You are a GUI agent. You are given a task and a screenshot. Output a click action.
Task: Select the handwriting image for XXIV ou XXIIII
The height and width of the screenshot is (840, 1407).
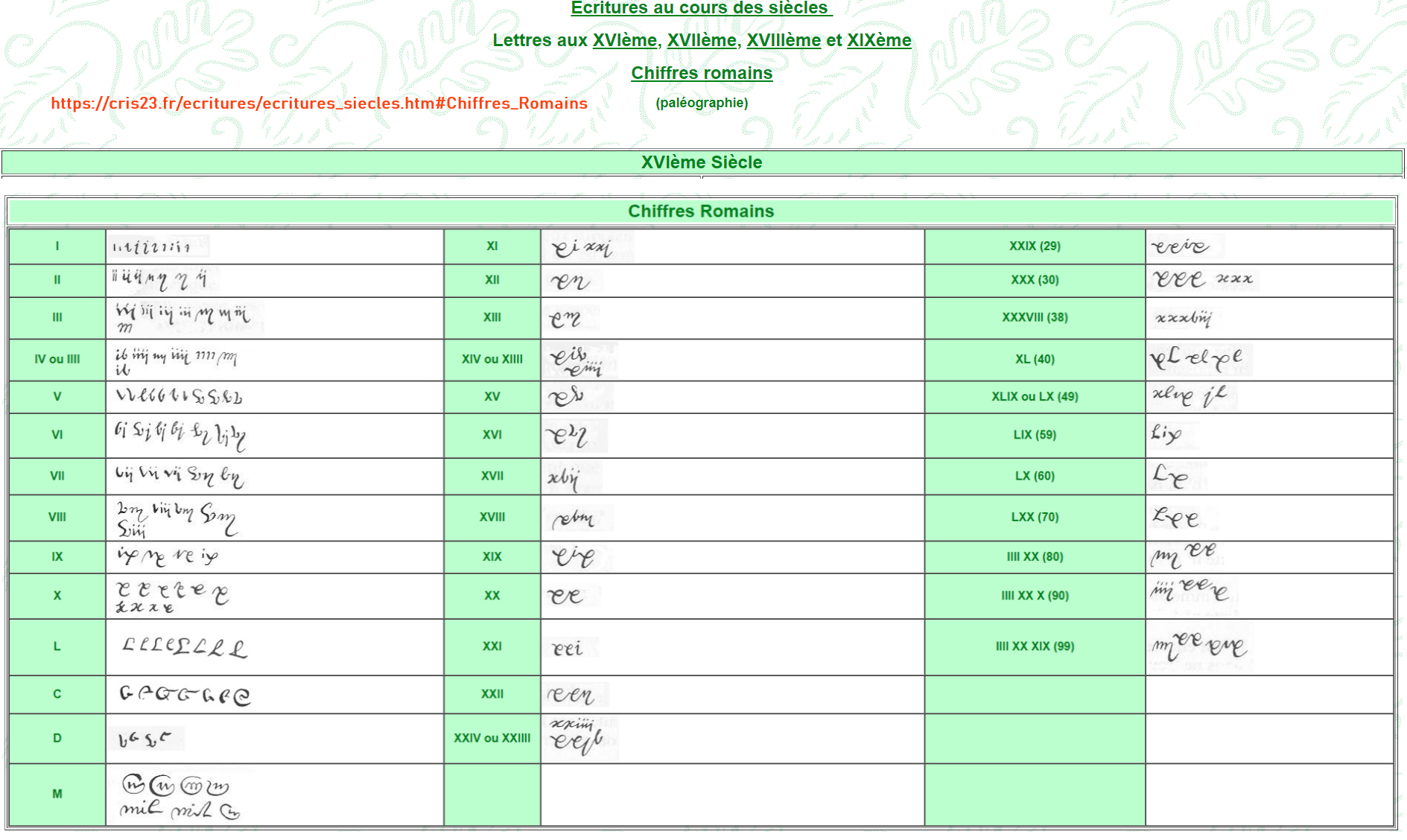pyautogui.click(x=579, y=737)
